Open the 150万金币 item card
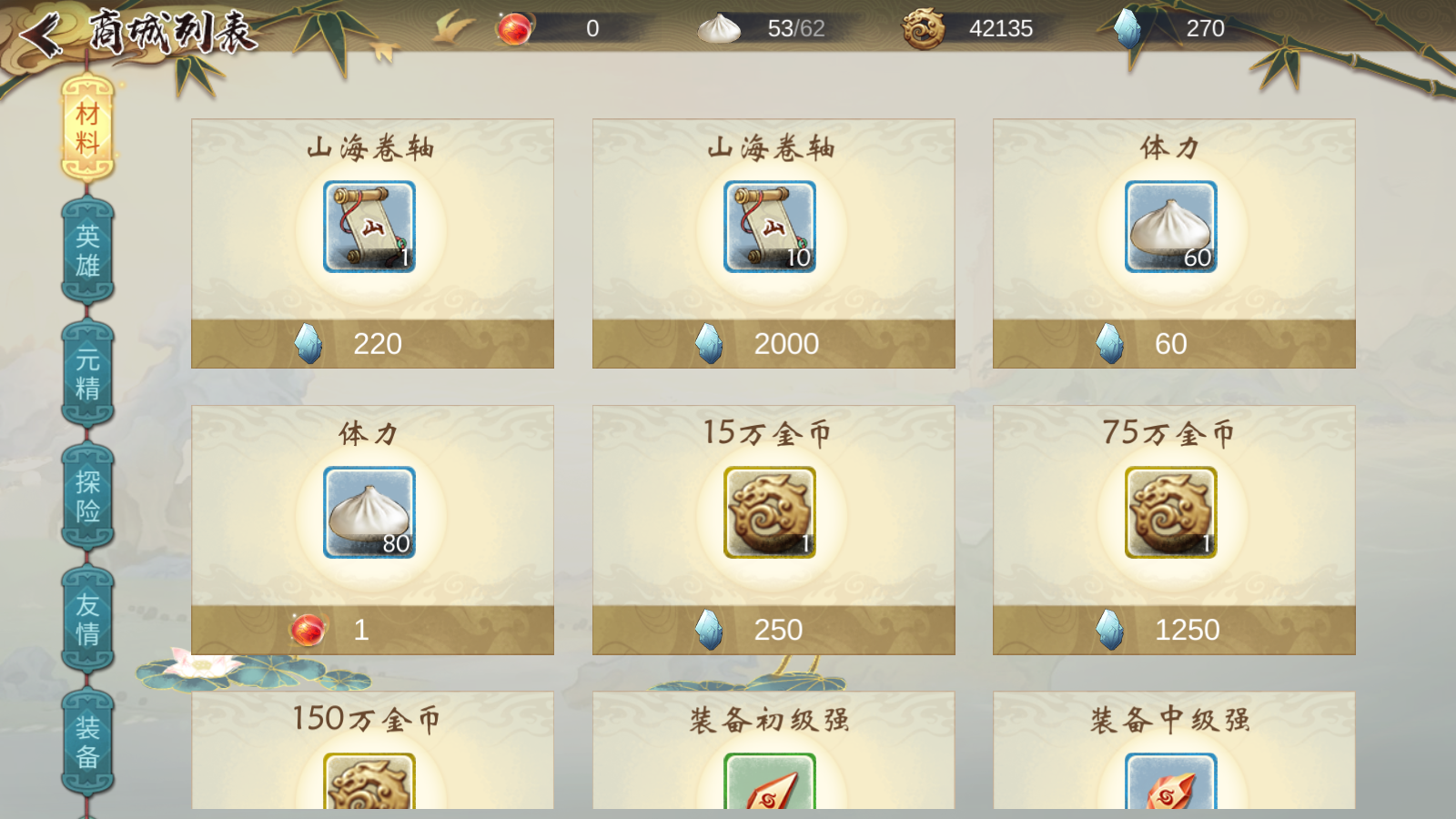 (x=372, y=751)
